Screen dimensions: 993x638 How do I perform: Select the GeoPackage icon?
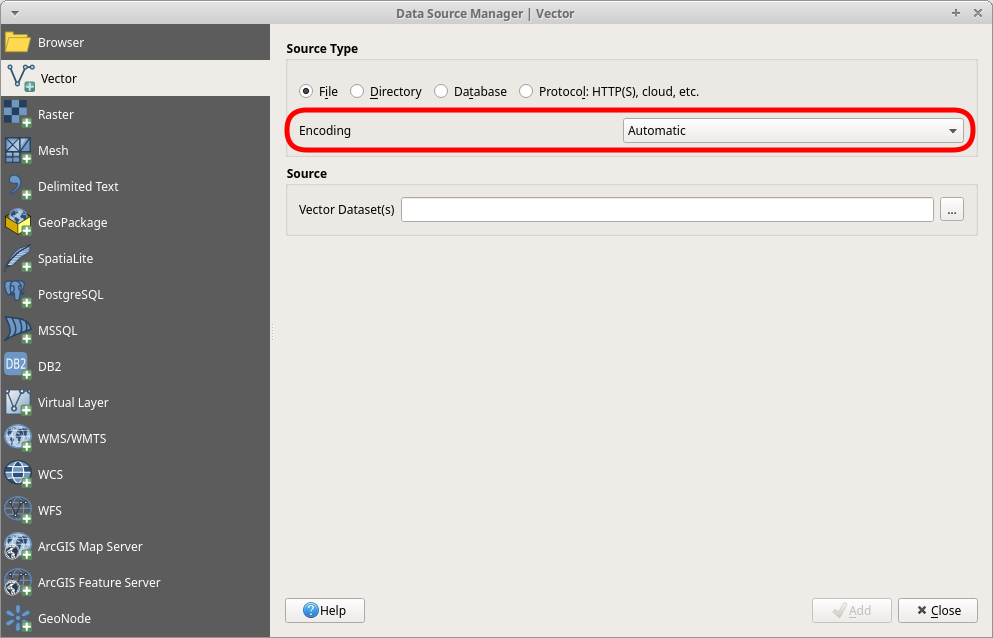pyautogui.click(x=18, y=223)
